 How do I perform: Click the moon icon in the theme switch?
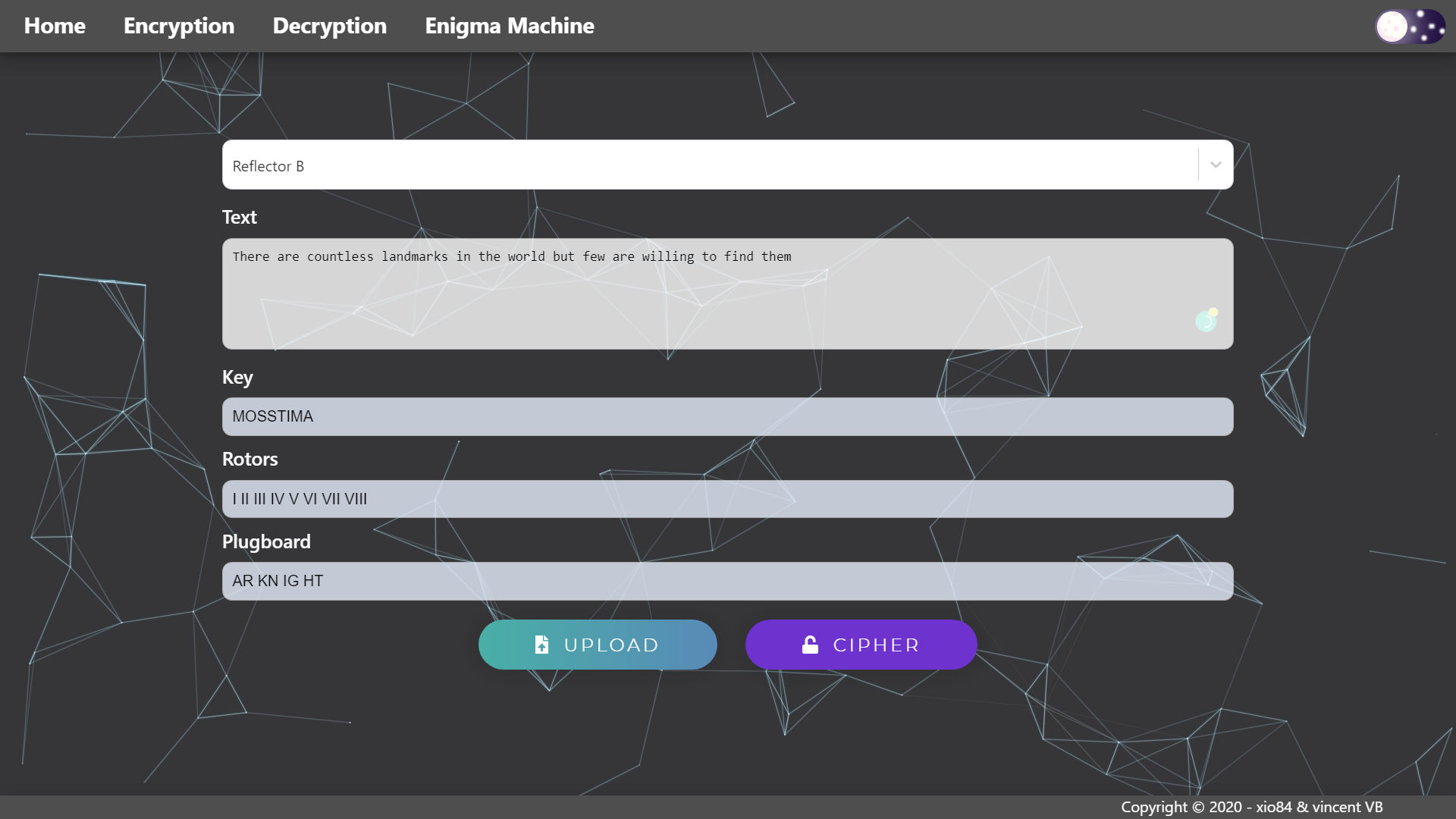pos(1392,27)
